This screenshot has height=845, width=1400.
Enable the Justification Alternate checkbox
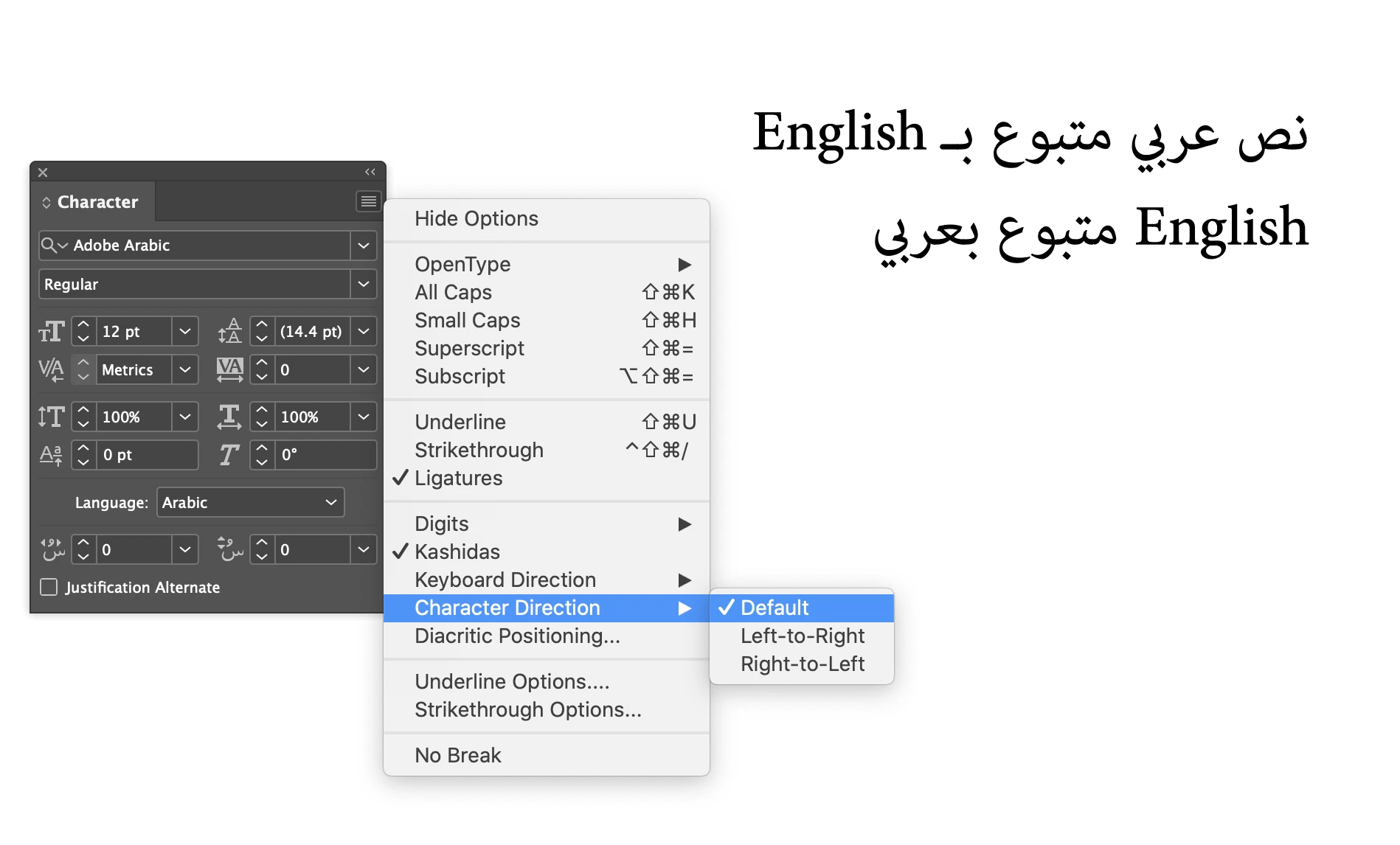49,587
